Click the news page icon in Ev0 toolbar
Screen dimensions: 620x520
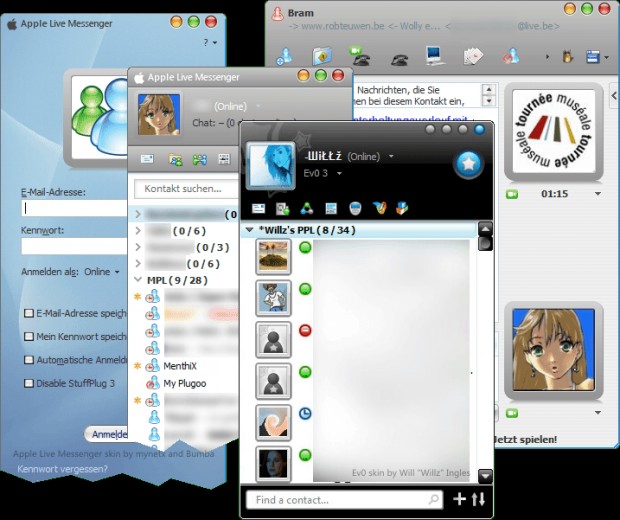(331, 208)
